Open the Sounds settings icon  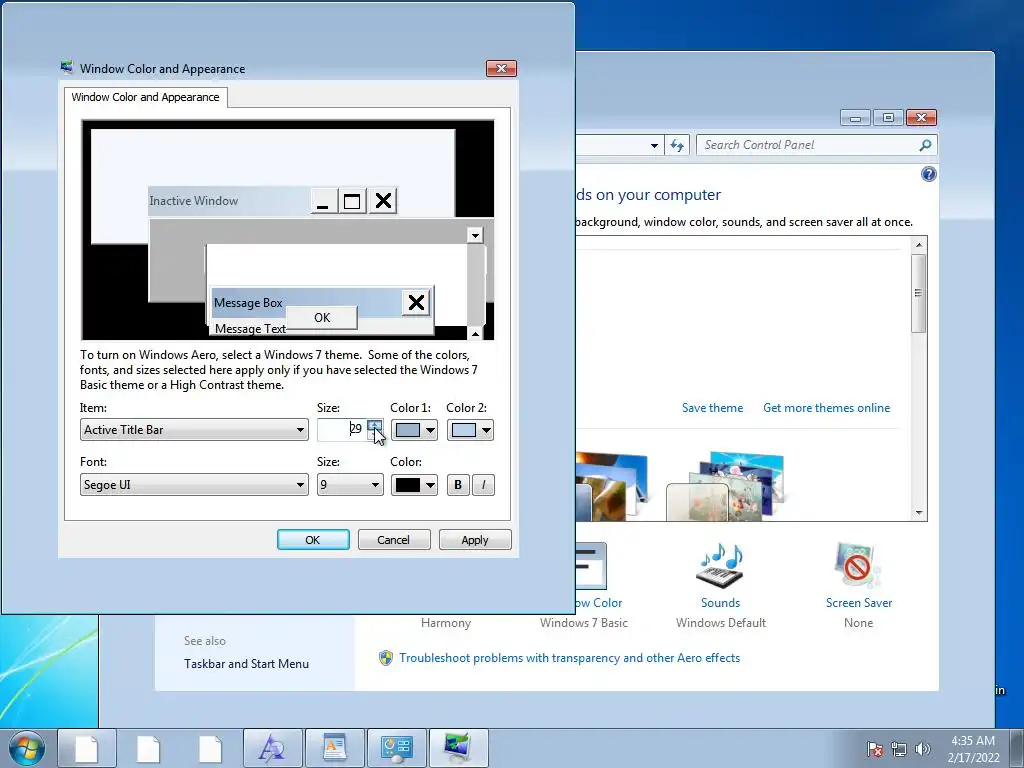(x=720, y=566)
